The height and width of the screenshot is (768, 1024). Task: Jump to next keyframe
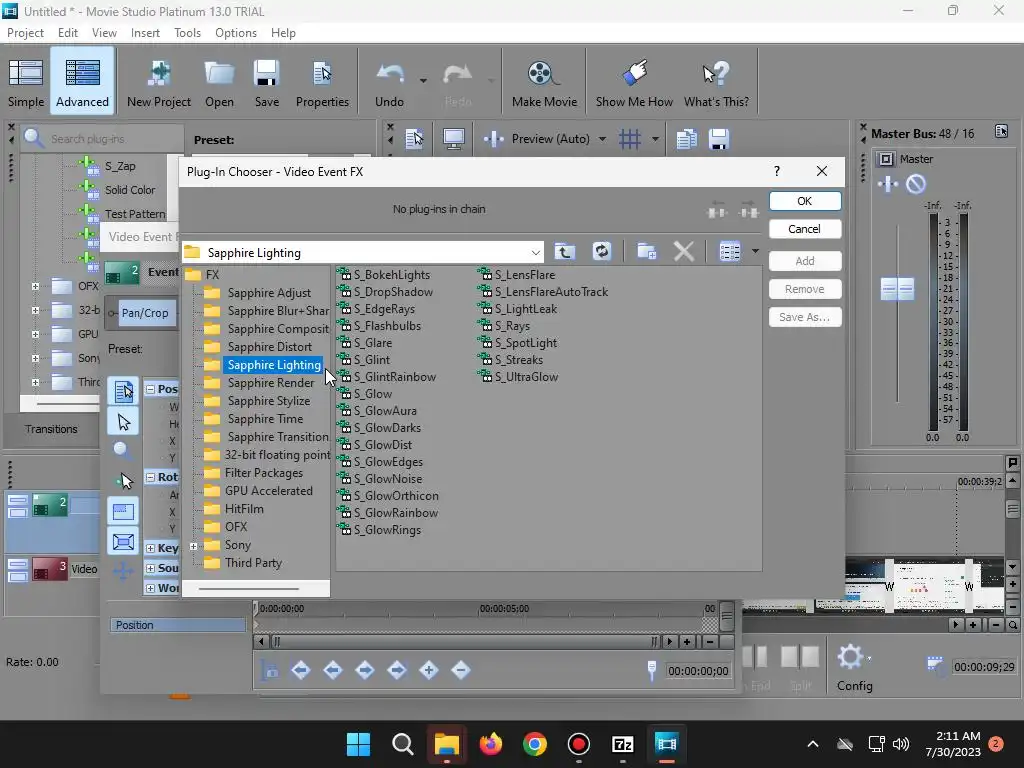(364, 670)
